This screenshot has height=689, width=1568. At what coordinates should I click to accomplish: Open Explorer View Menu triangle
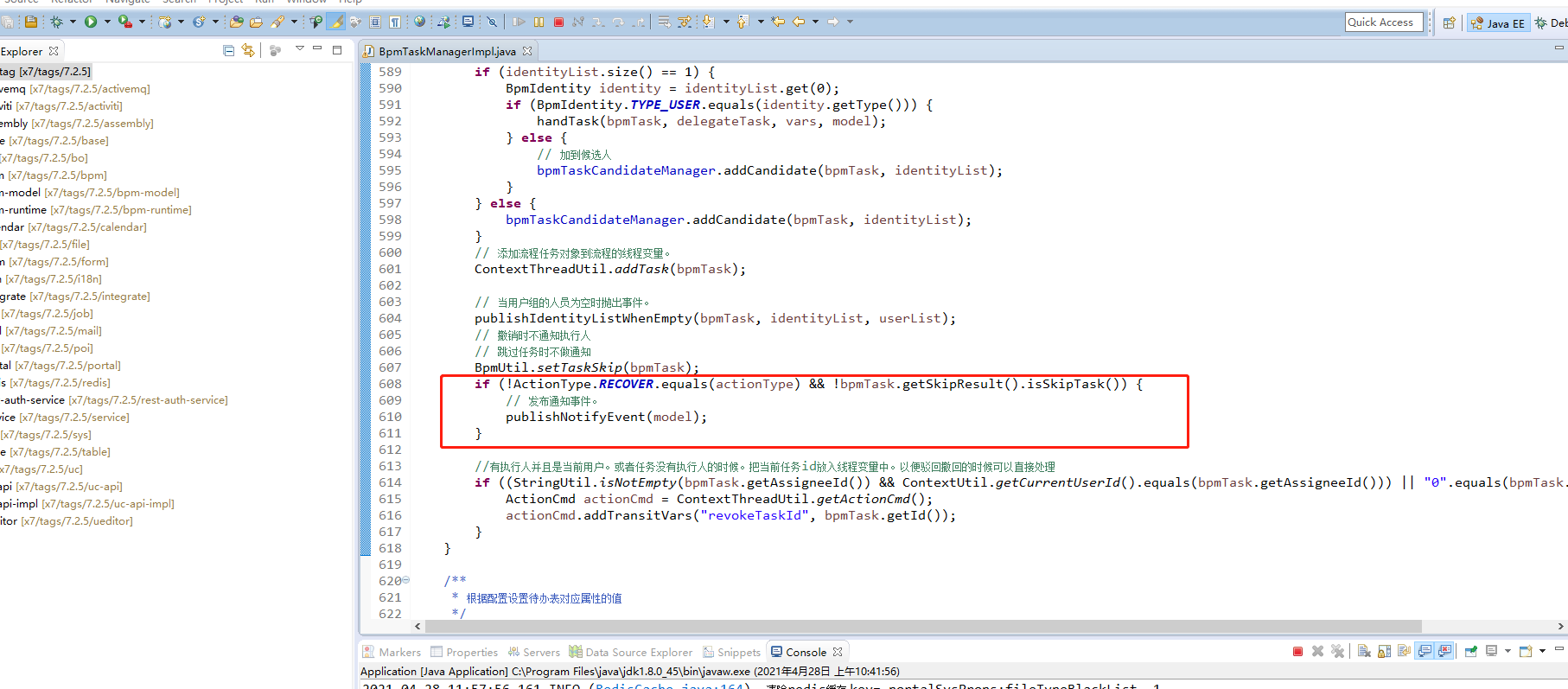pyautogui.click(x=299, y=49)
